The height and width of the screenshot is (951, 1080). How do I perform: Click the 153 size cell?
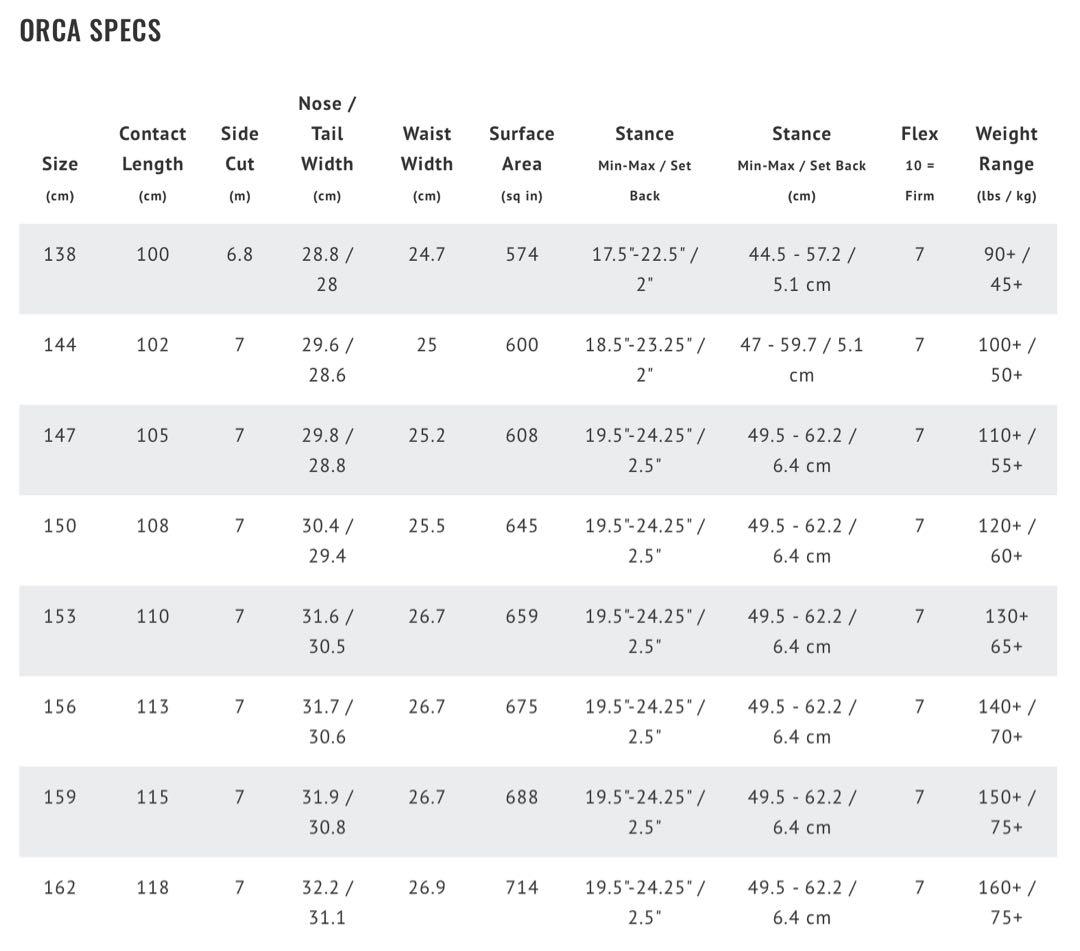coord(60,616)
